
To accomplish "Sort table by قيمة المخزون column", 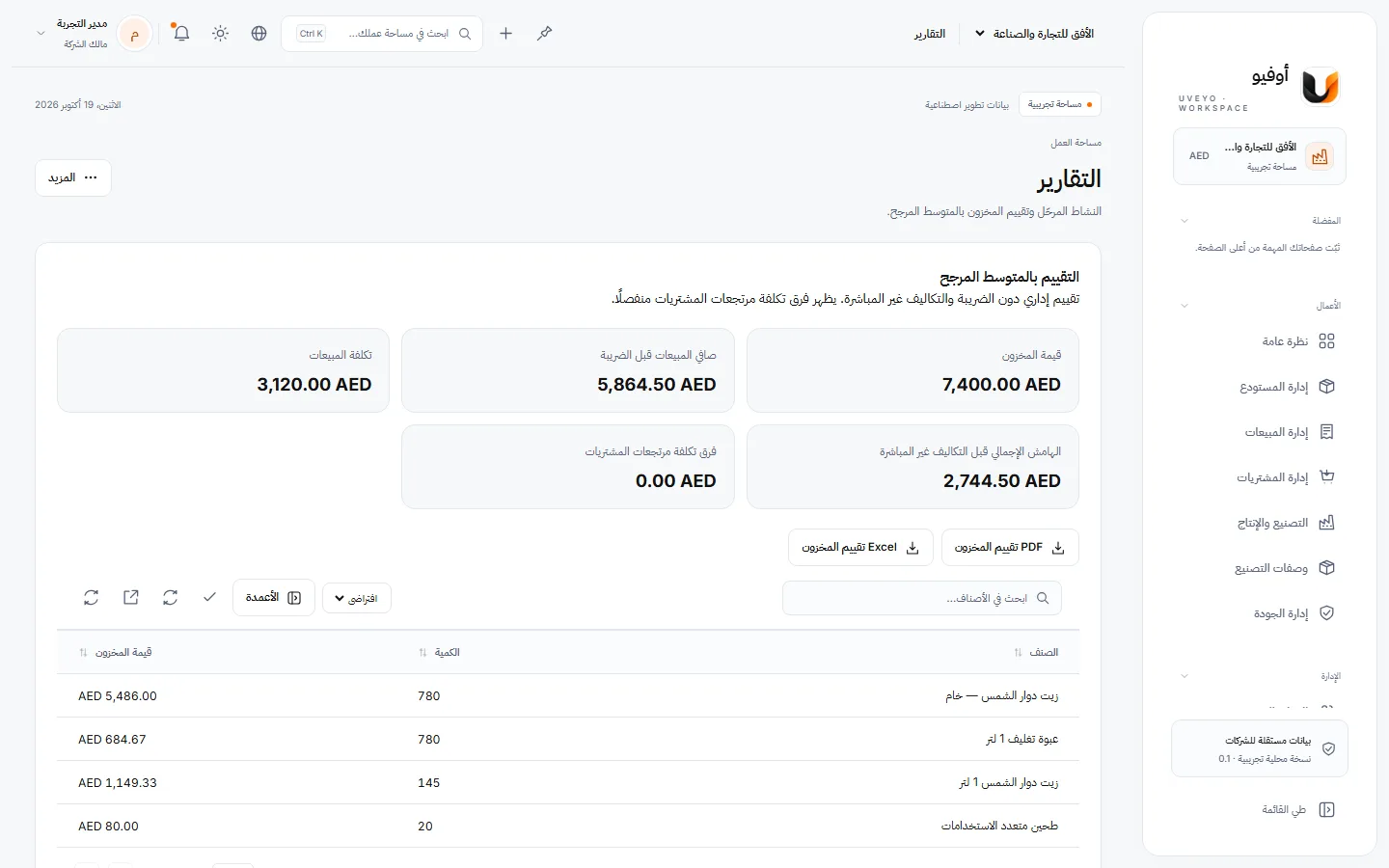I will pyautogui.click(x=116, y=653).
